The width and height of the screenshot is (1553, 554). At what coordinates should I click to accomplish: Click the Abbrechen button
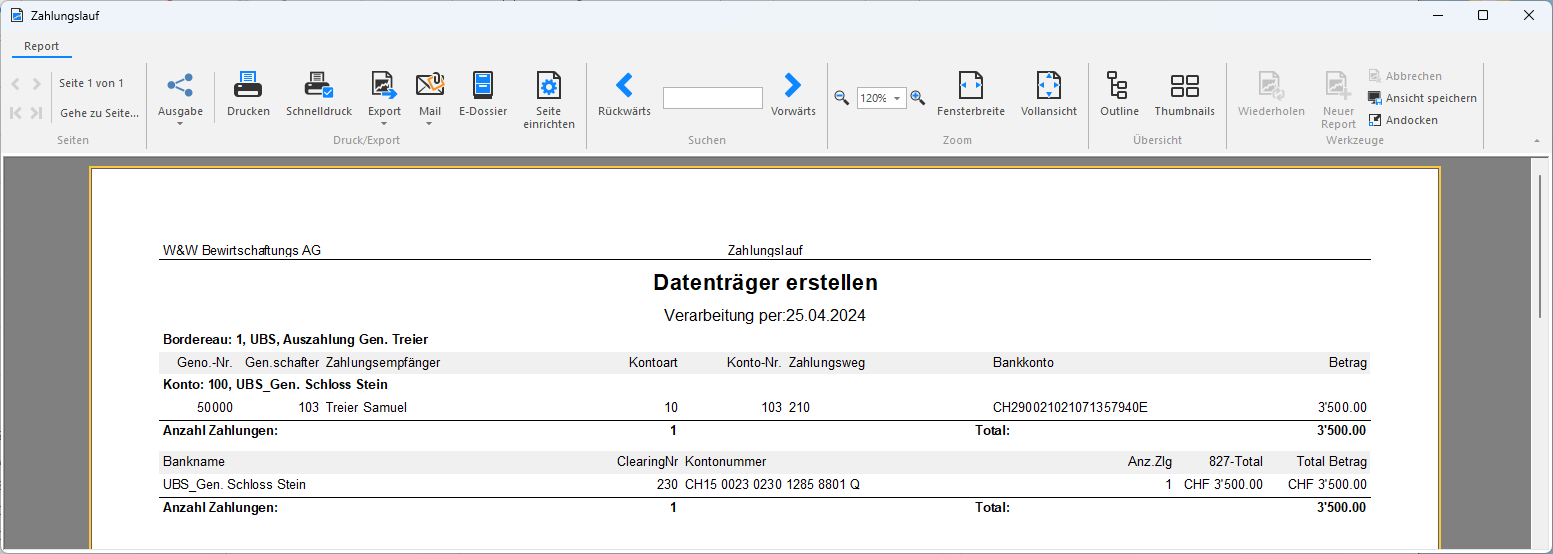pyautogui.click(x=1405, y=76)
